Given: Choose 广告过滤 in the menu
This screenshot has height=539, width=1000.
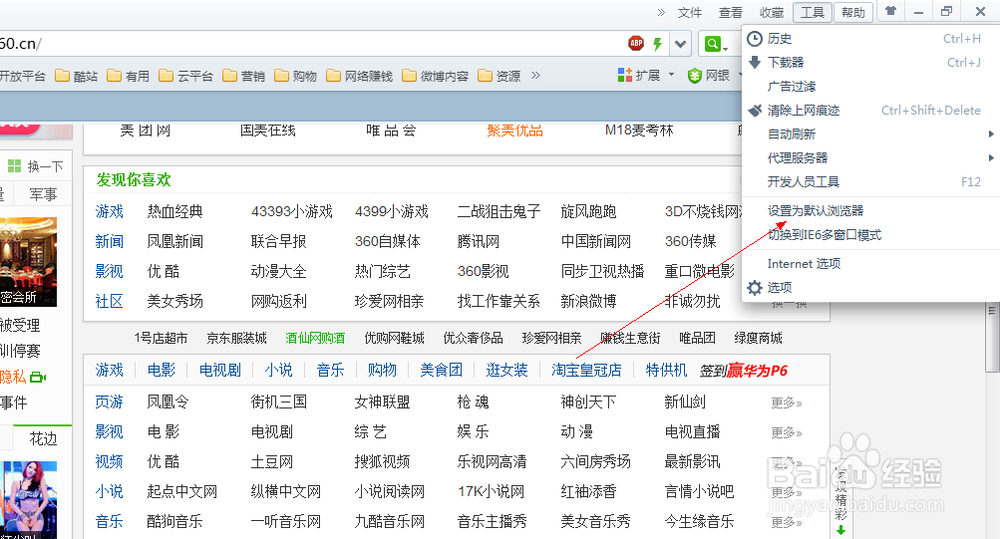Looking at the screenshot, I should [871, 86].
